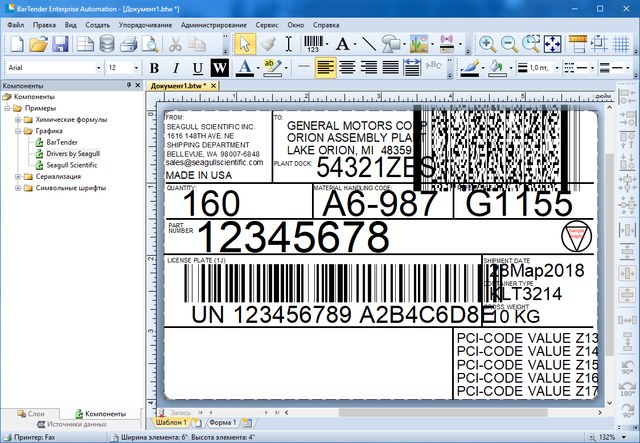Set fill color with paint bucket
640x443 pixels.
497,68
